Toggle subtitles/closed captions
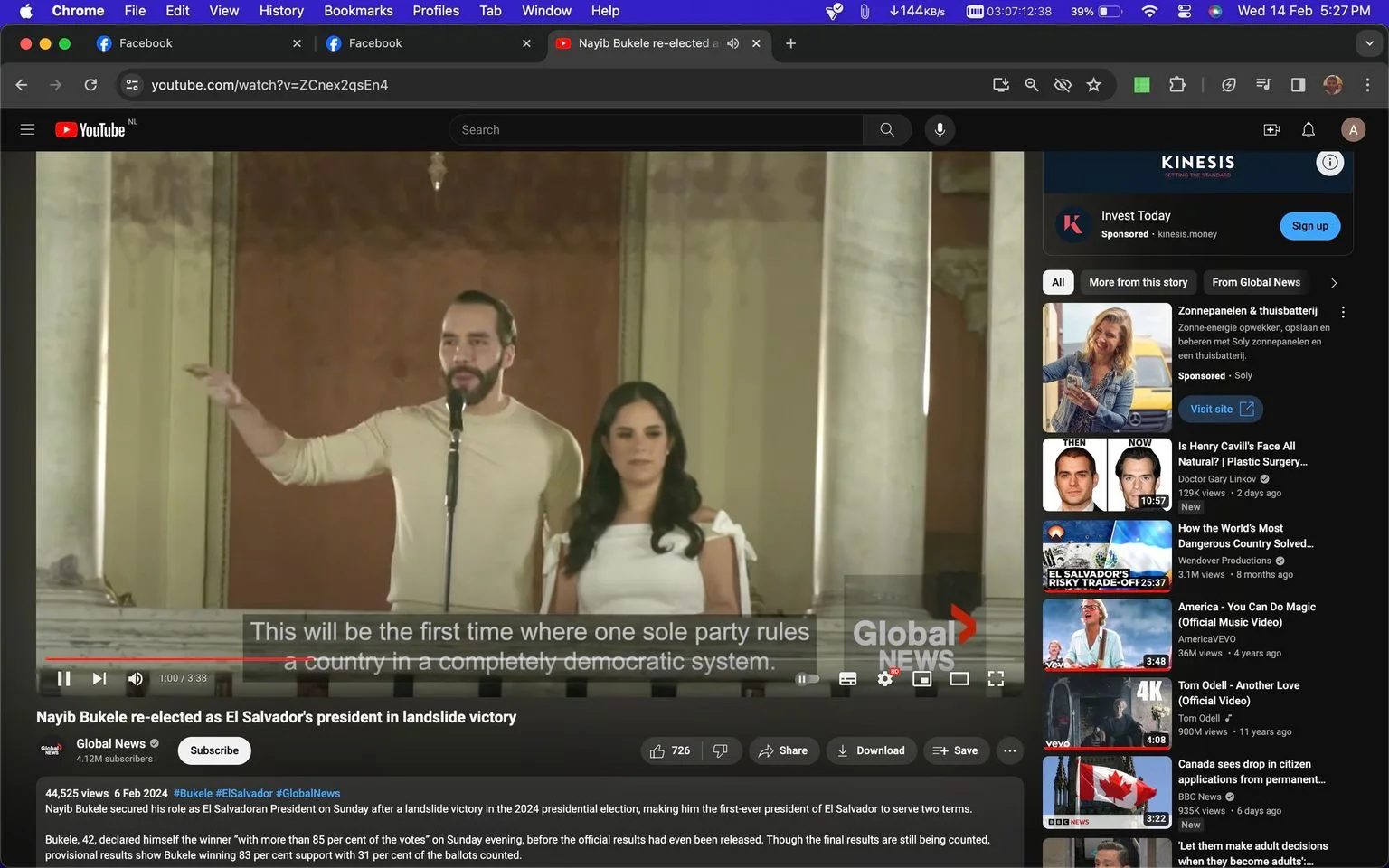The image size is (1389, 868). [847, 678]
